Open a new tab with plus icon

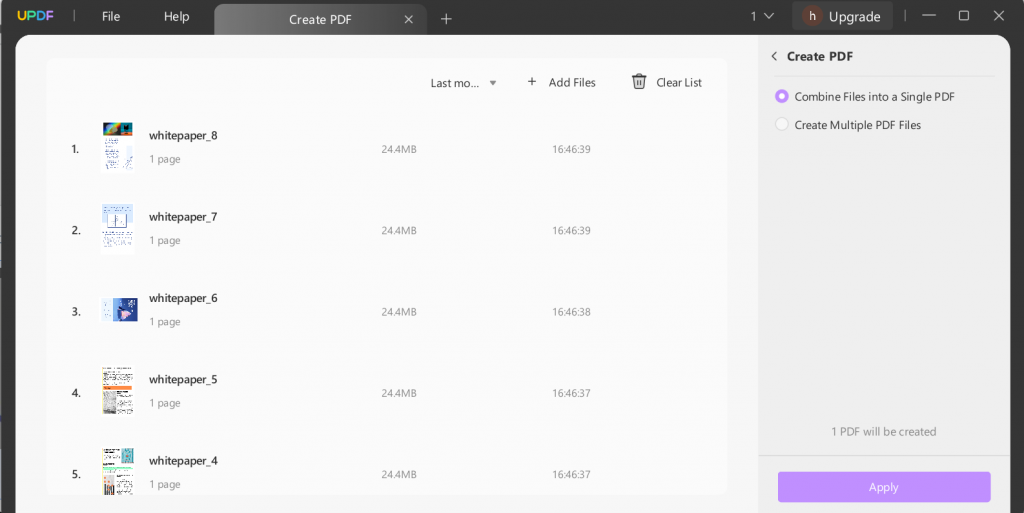446,18
